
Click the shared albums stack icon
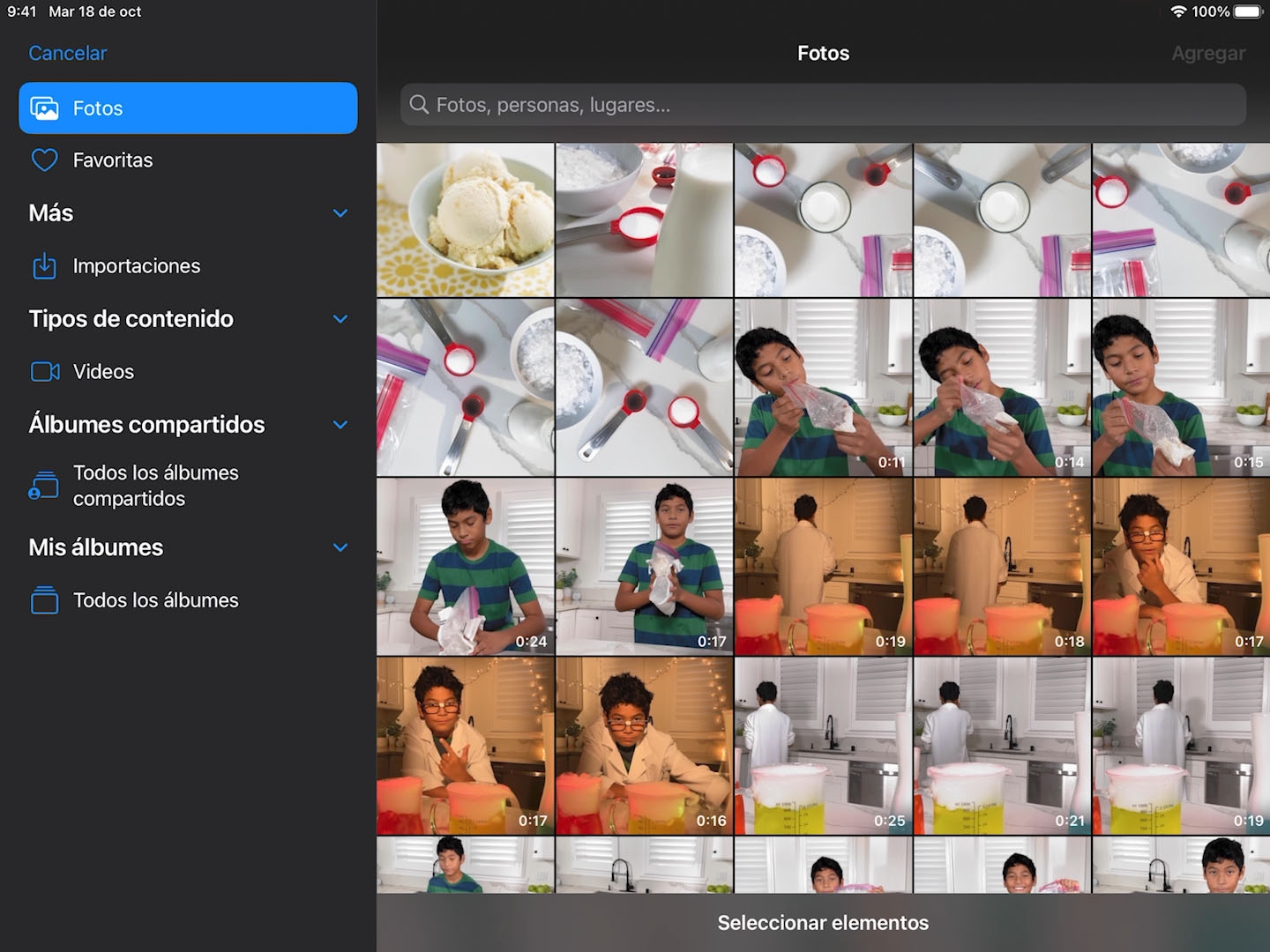pyautogui.click(x=43, y=486)
